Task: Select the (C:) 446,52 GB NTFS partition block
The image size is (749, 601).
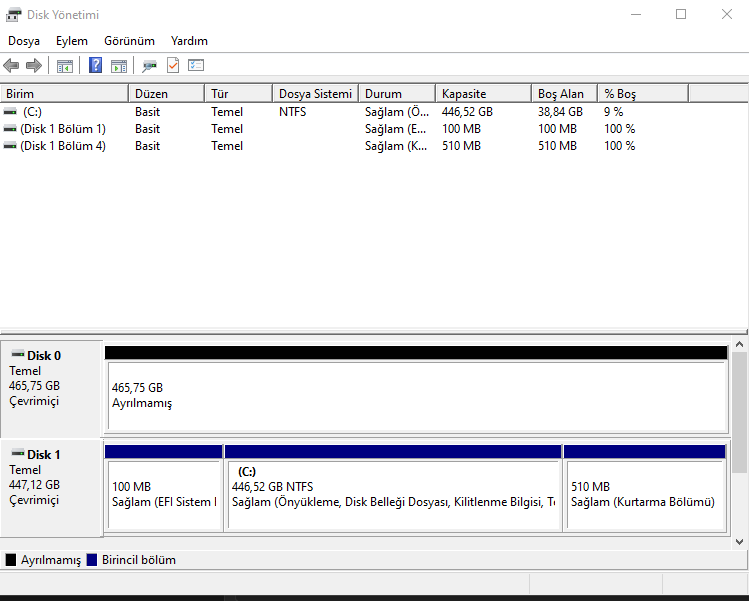Action: [393, 488]
